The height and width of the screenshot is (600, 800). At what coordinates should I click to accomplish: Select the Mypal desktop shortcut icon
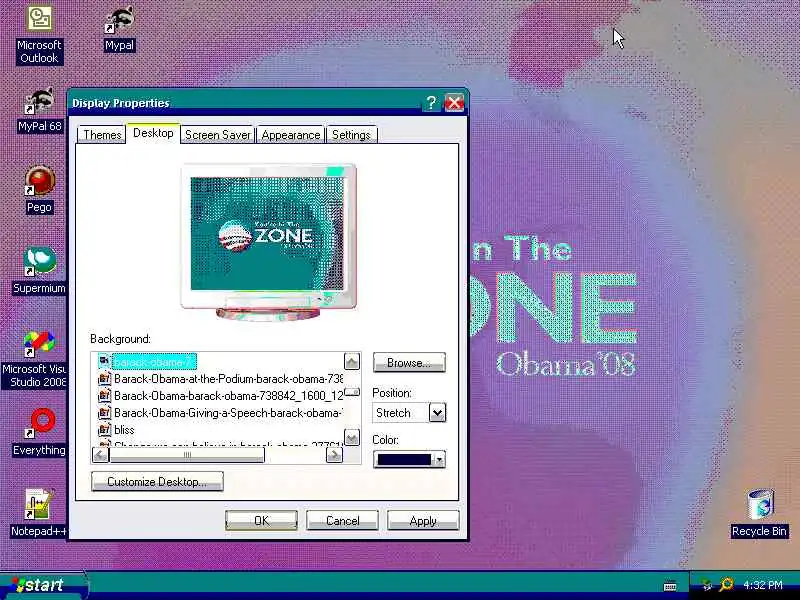119,29
